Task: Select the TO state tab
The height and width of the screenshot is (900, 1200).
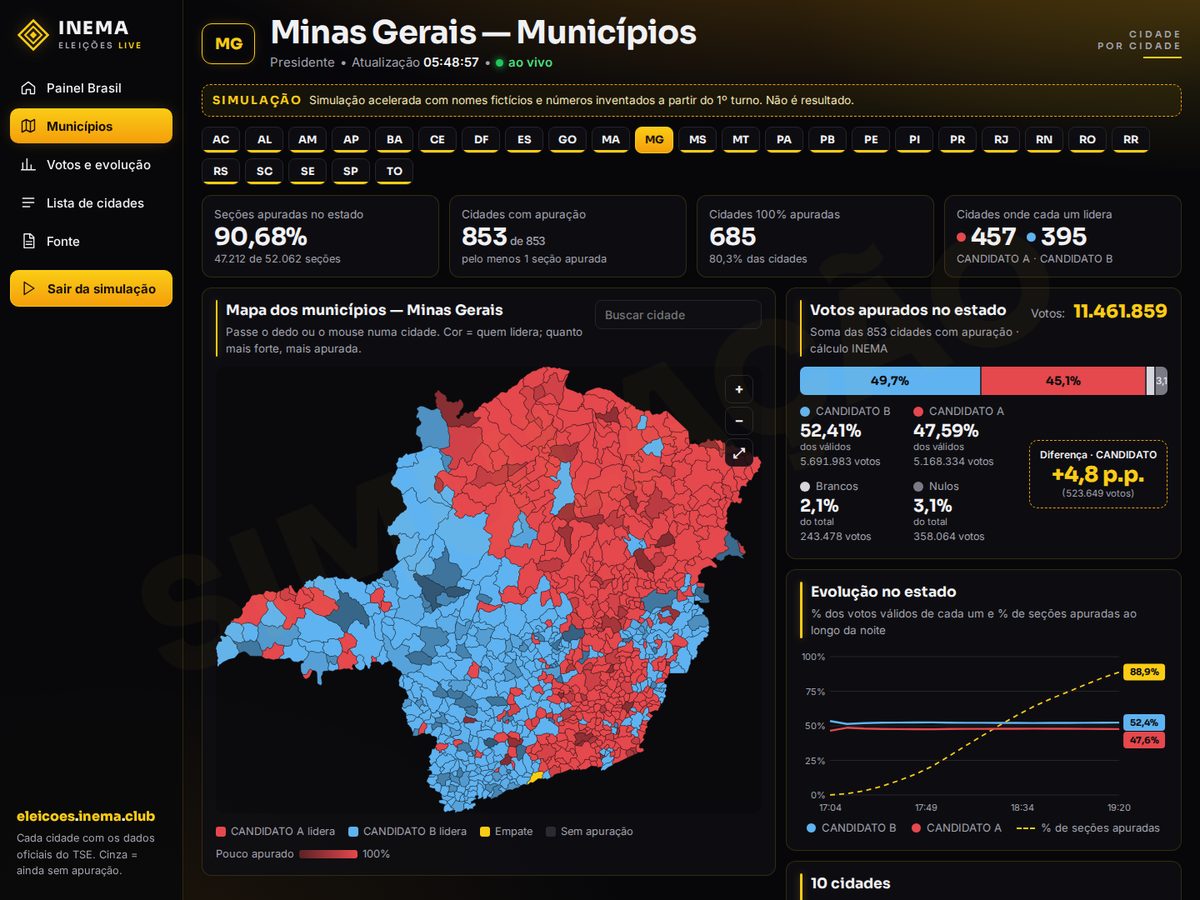Action: (x=395, y=171)
